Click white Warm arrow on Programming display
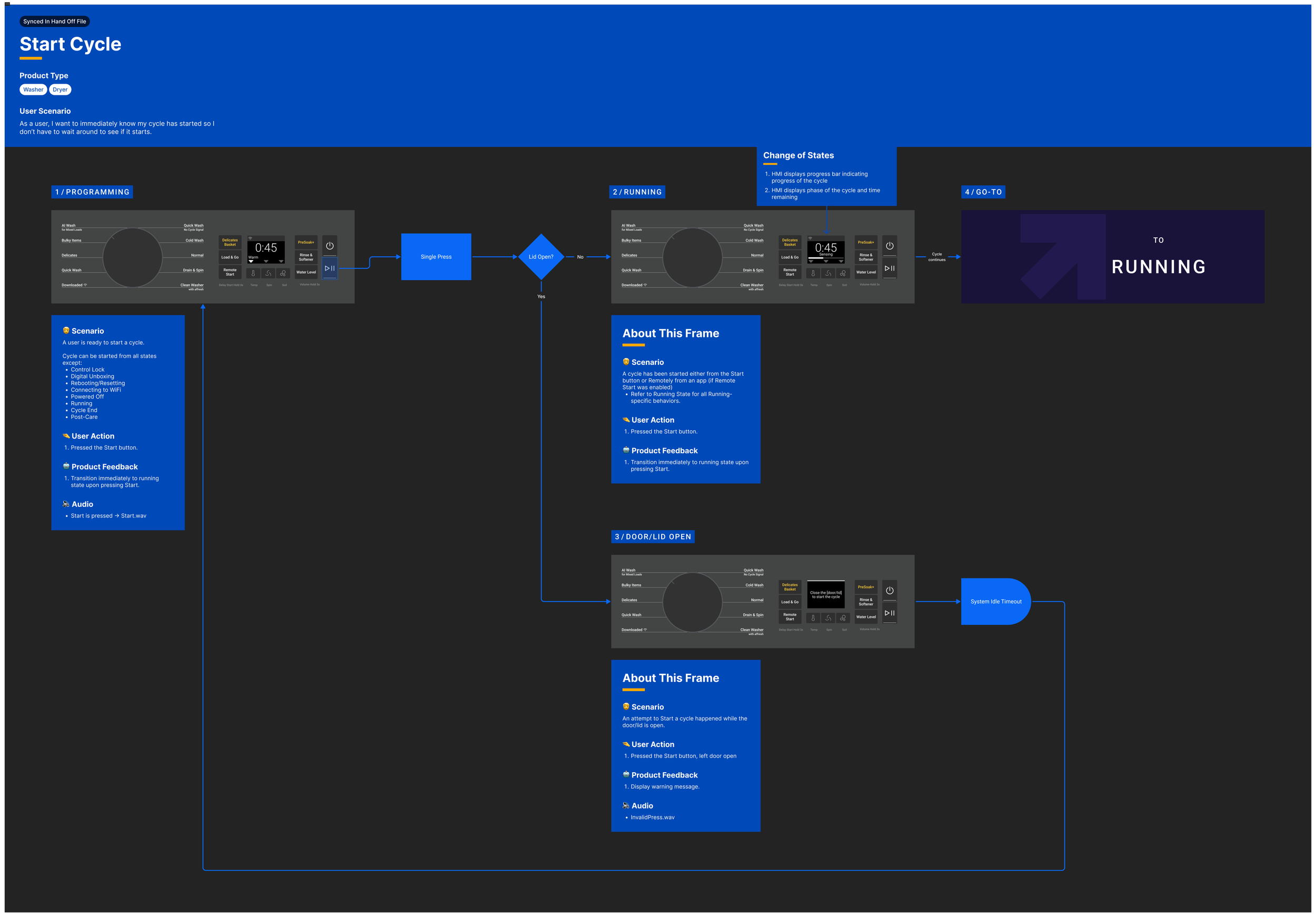The image size is (1316, 917). pyautogui.click(x=251, y=261)
